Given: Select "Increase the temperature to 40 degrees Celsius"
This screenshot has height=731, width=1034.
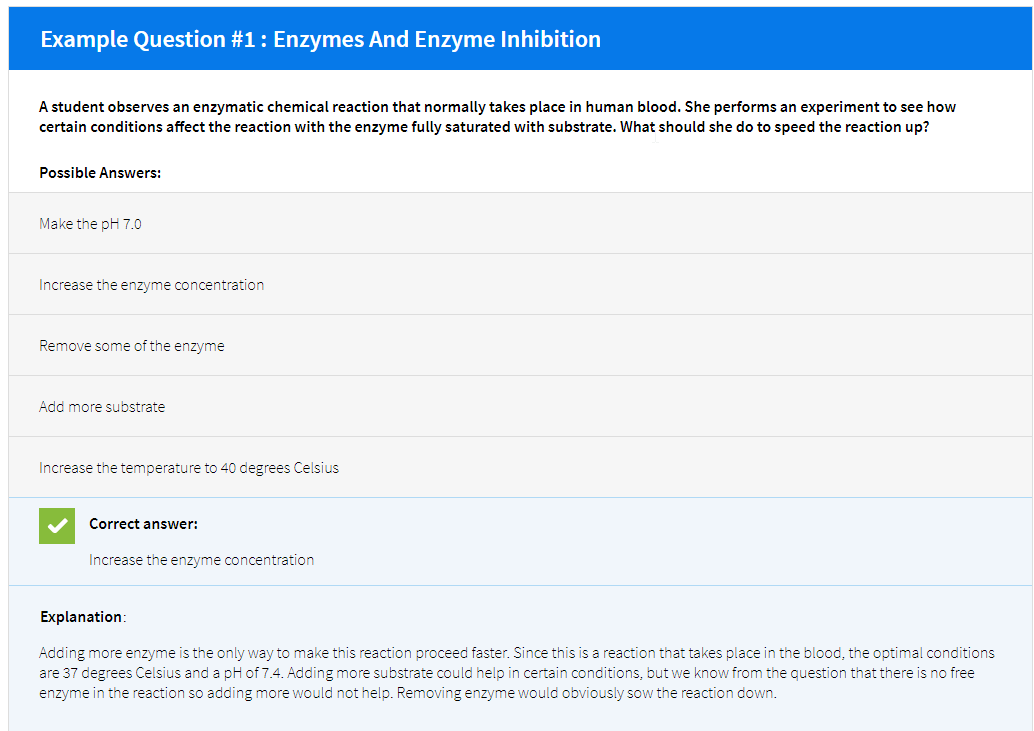Looking at the screenshot, I should [188, 467].
